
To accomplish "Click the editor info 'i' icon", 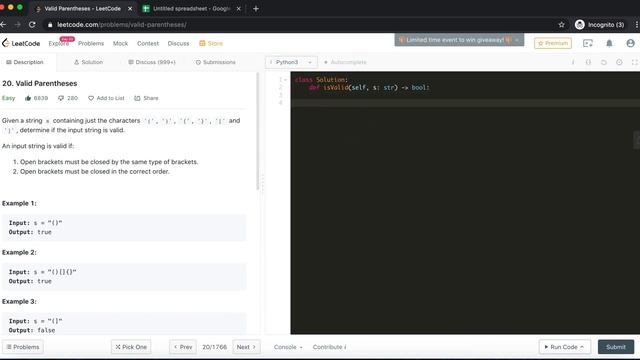I will (573, 62).
